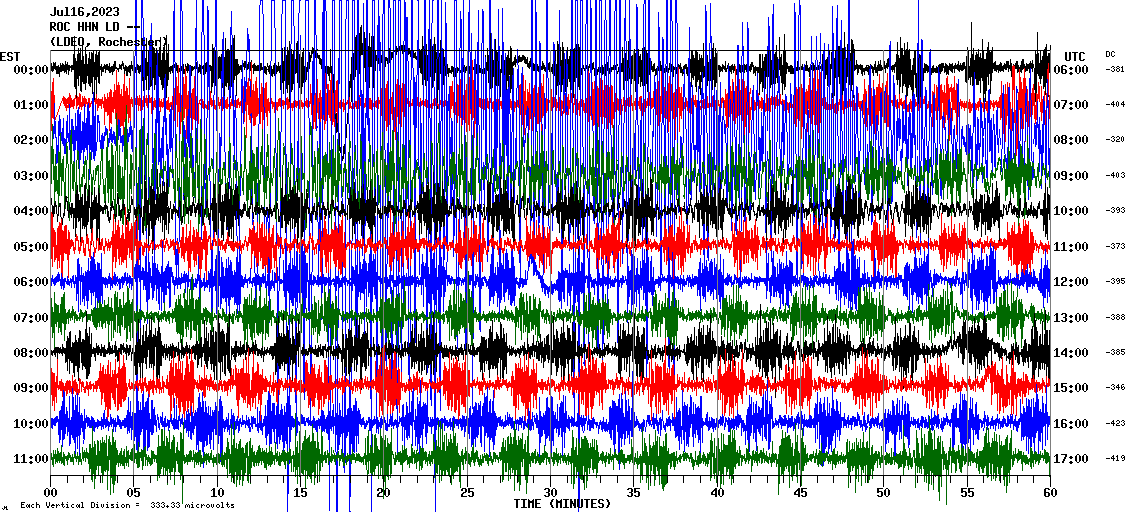Select the 12:00 UTC row label
This screenshot has height=519, width=1130.
[1070, 282]
